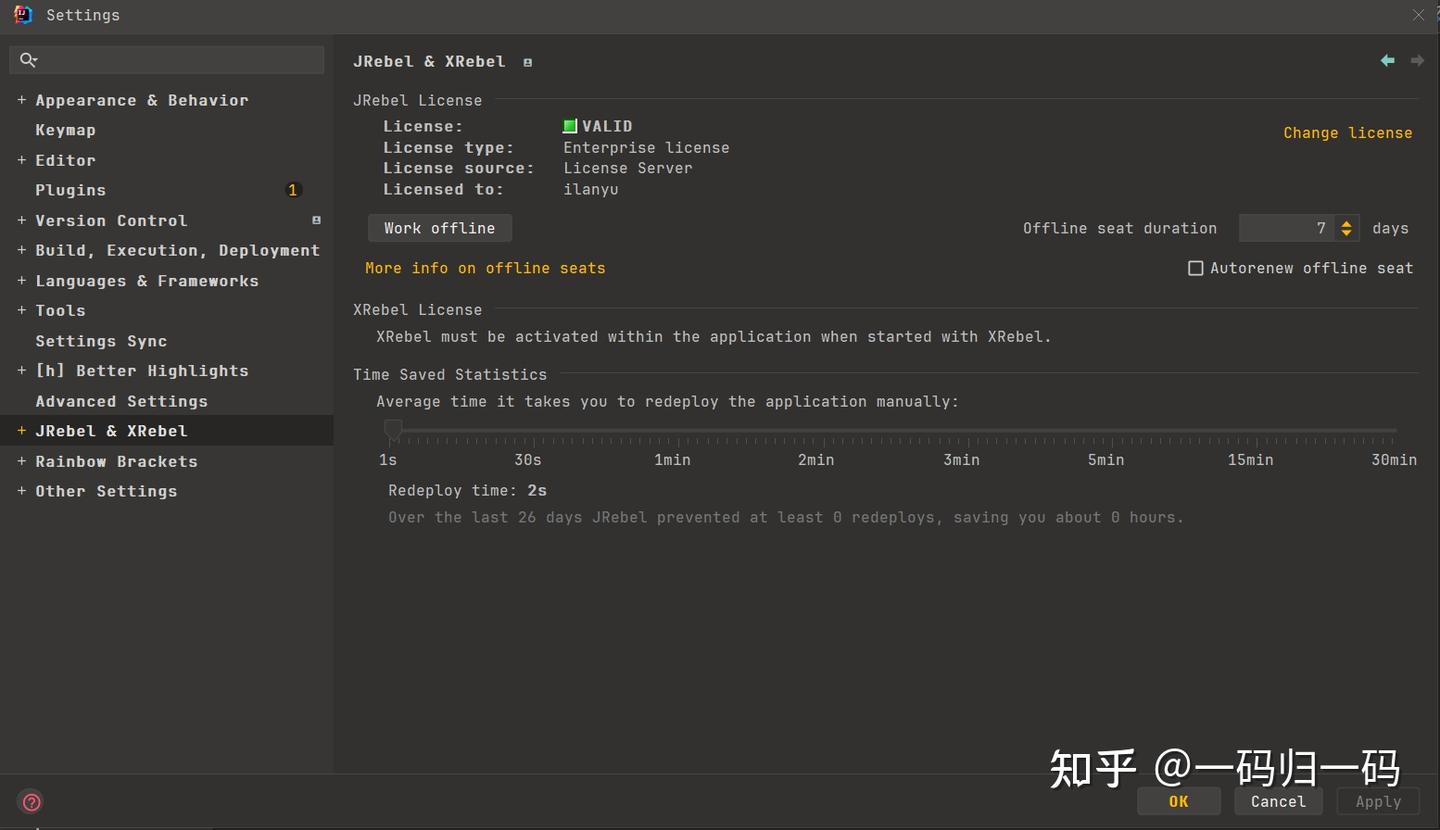Select Advanced Settings in sidebar

click(x=121, y=401)
